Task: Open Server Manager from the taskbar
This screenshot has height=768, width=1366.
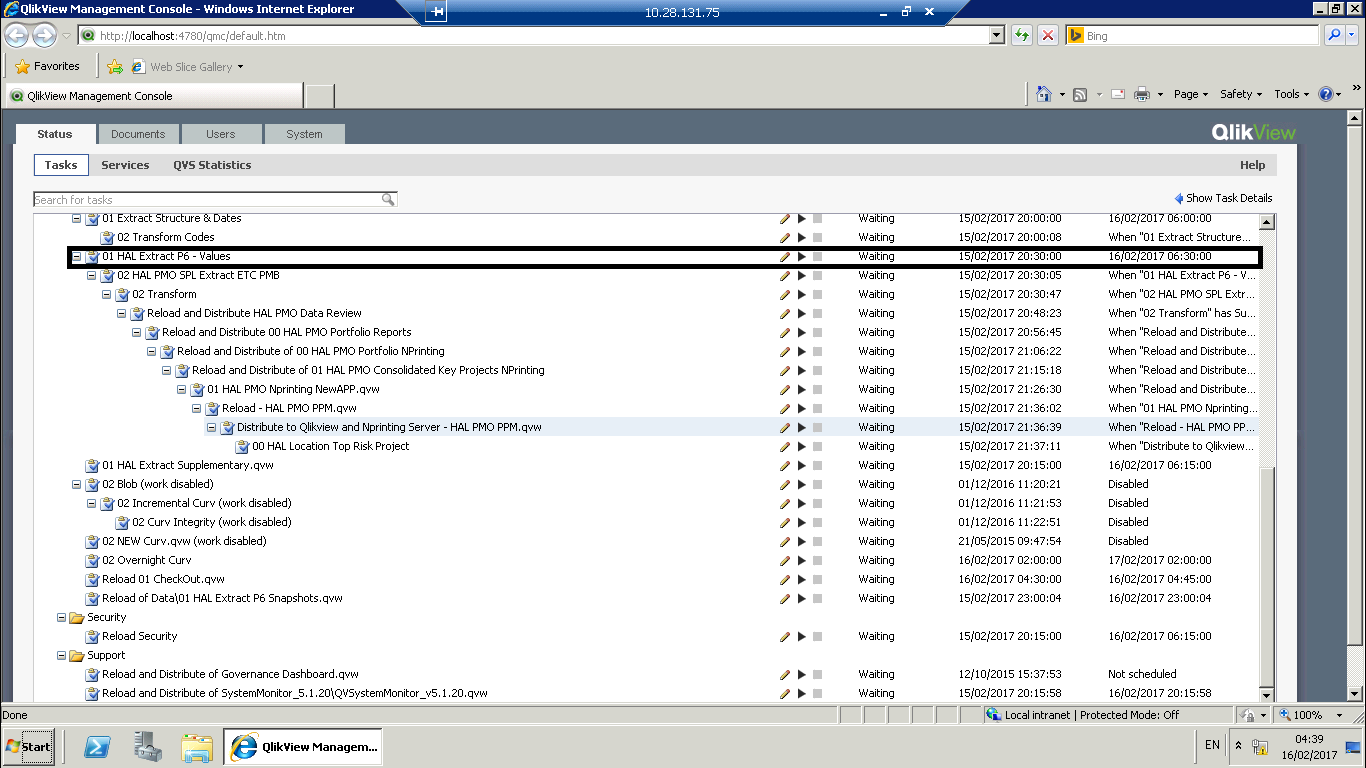Action: [147, 746]
